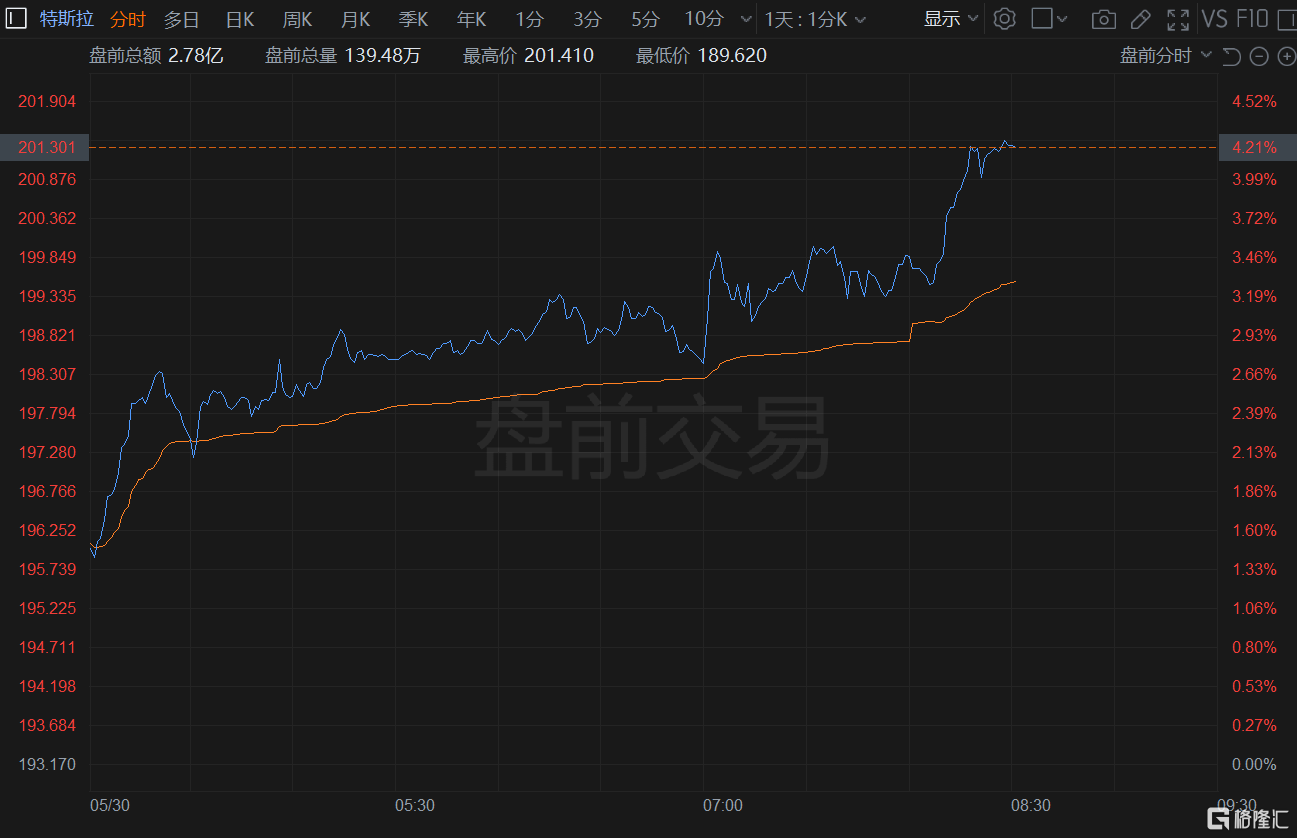Click the 193.170 price axis label
The width and height of the screenshot is (1297, 838).
point(47,764)
